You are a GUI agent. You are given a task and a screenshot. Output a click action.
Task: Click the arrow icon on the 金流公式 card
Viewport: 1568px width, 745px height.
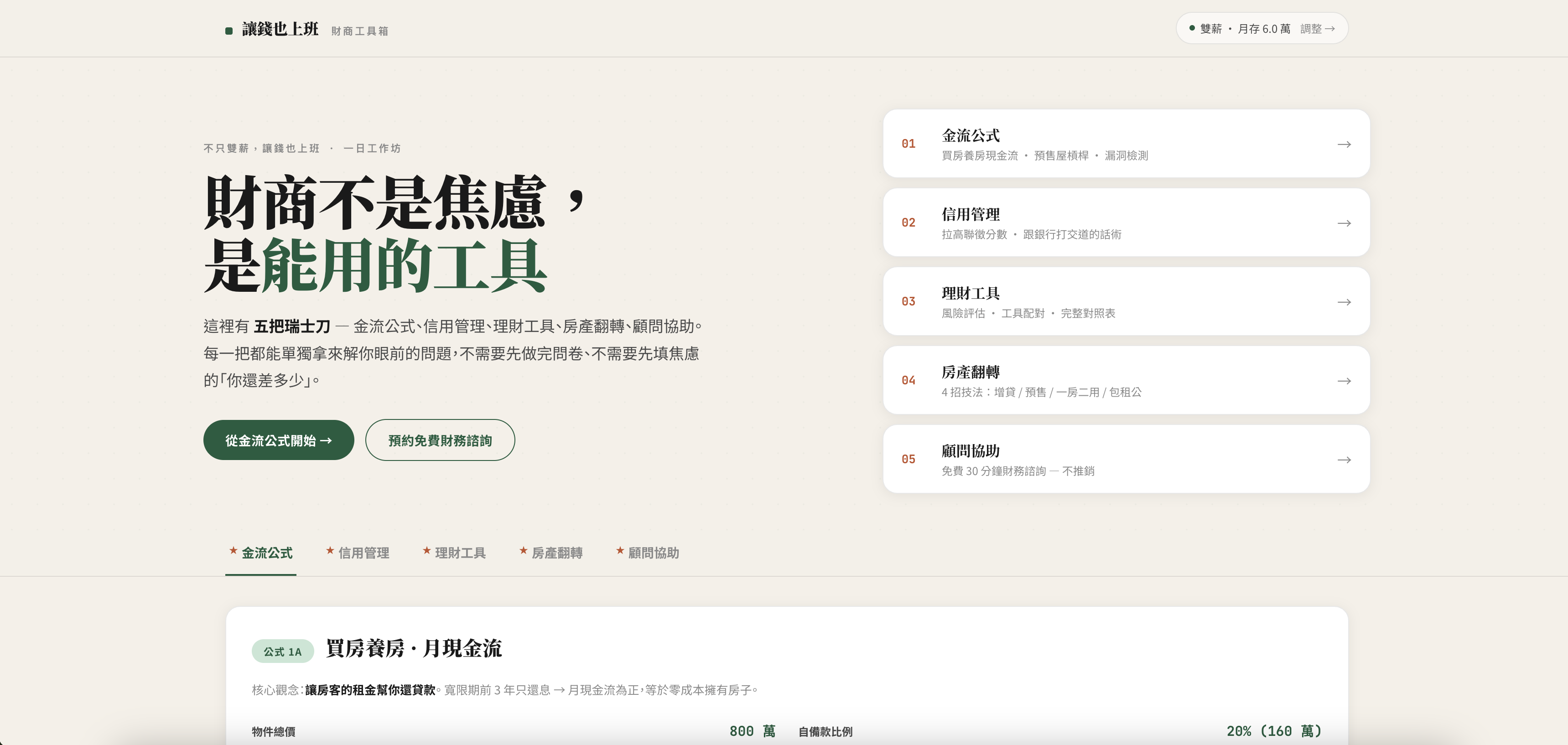tap(1344, 144)
